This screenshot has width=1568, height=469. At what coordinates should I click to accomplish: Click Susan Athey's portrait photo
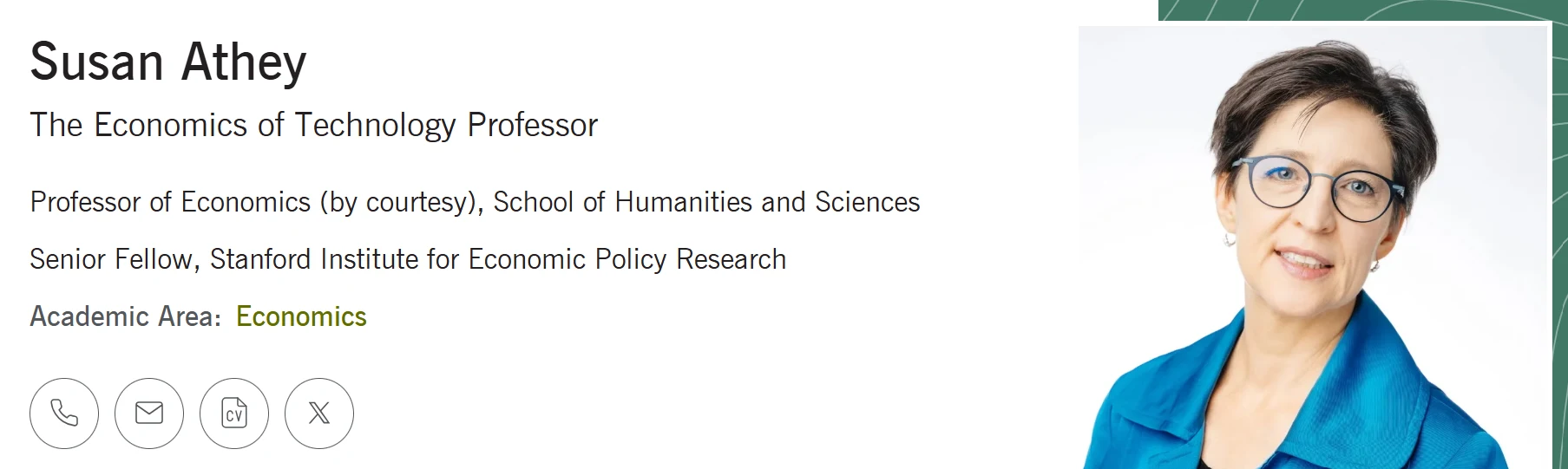coord(1314,247)
